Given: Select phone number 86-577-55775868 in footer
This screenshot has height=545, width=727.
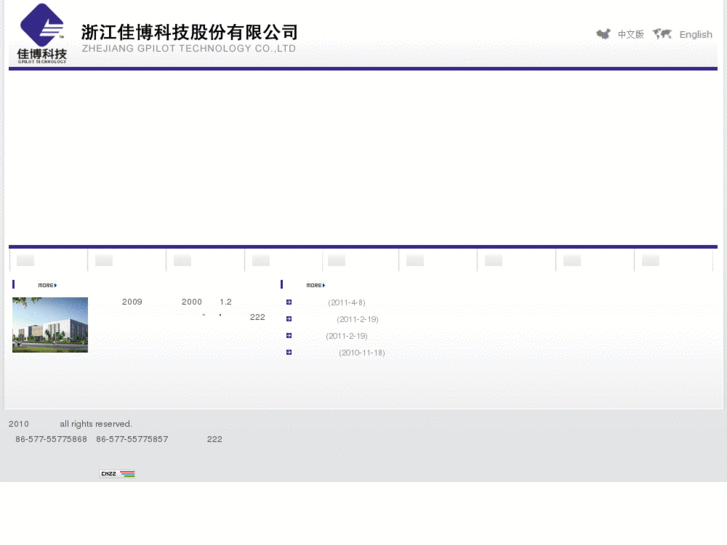Looking at the screenshot, I should pos(51,439).
